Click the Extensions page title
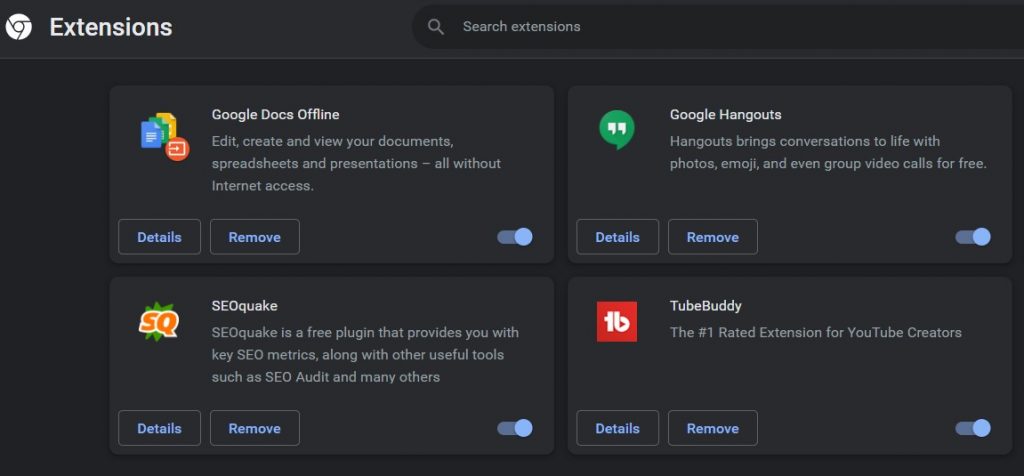Image resolution: width=1024 pixels, height=476 pixels. click(x=111, y=27)
